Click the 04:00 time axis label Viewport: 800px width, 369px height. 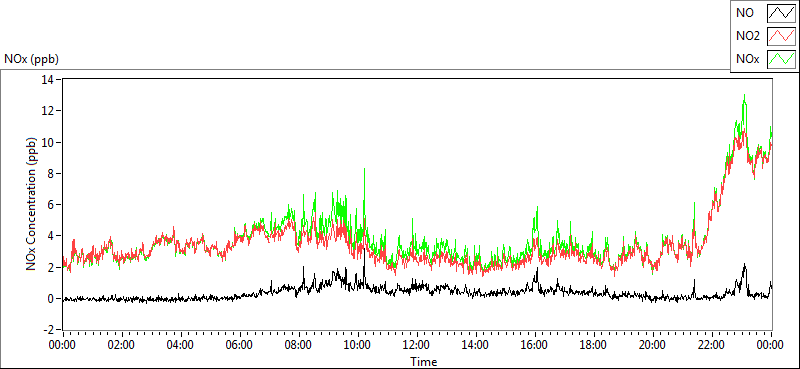coord(180,345)
